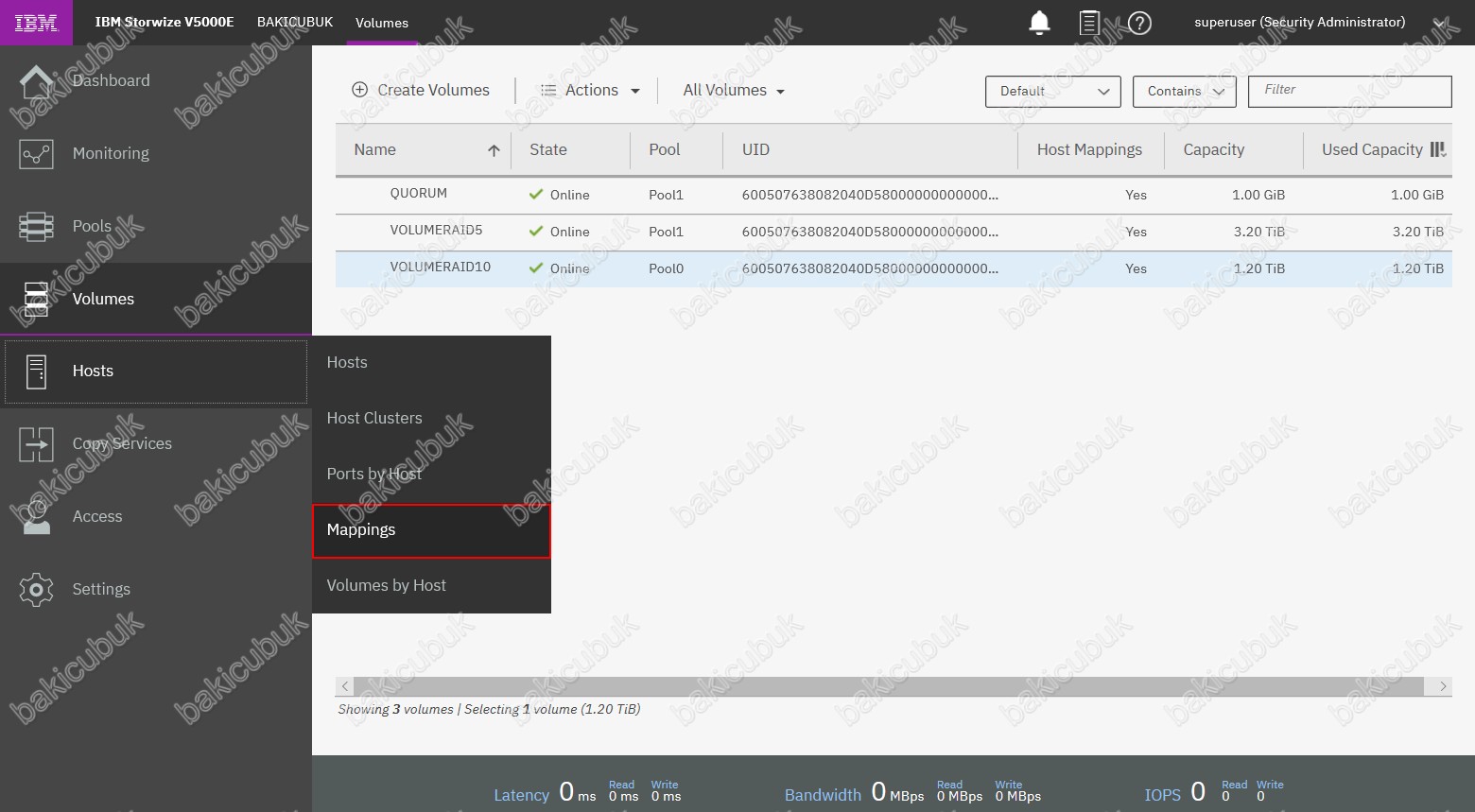
Task: Click the Monitoring sidebar label
Action: (111, 153)
